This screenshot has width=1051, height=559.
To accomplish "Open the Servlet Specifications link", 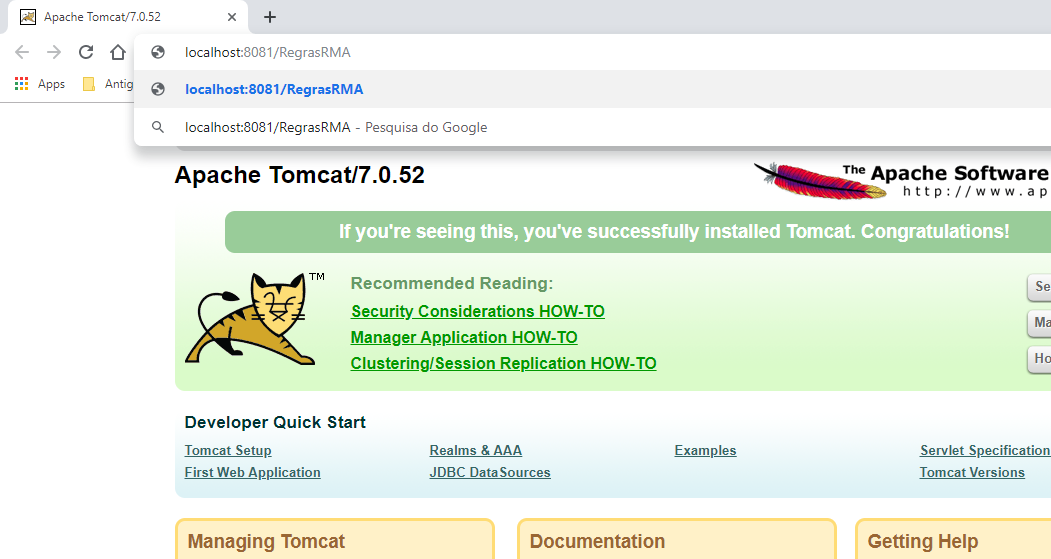I will (x=985, y=450).
